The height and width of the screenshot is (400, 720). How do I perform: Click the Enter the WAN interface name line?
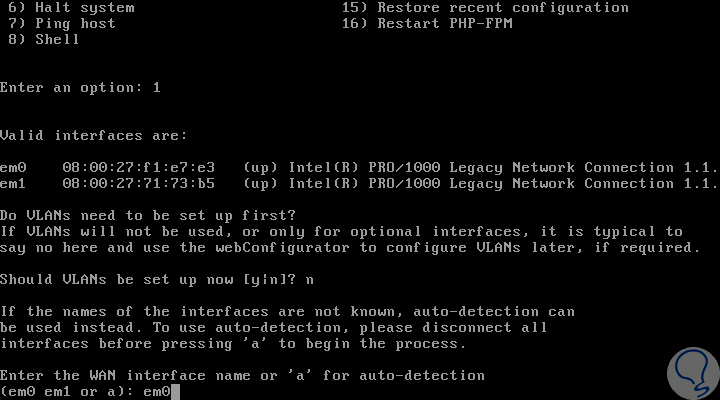pos(242,376)
